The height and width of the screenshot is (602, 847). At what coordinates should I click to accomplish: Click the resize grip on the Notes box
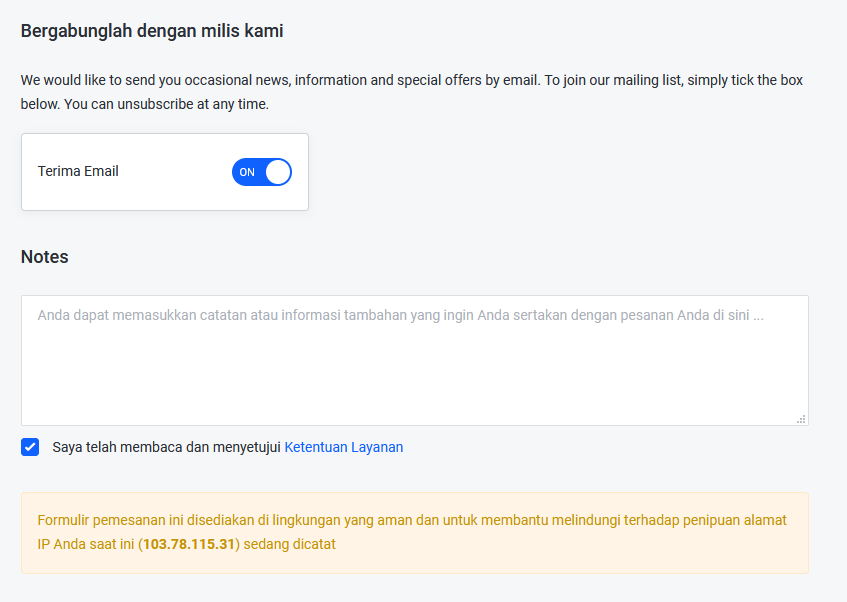(x=801, y=419)
